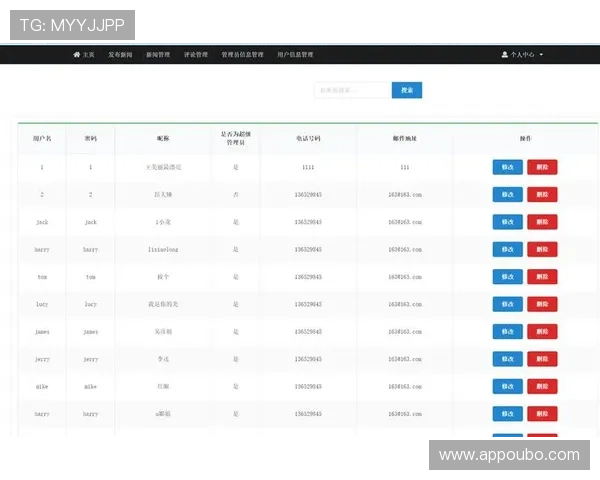Click the 昵称 column header
Screen dimensions: 600x480
coord(163,139)
